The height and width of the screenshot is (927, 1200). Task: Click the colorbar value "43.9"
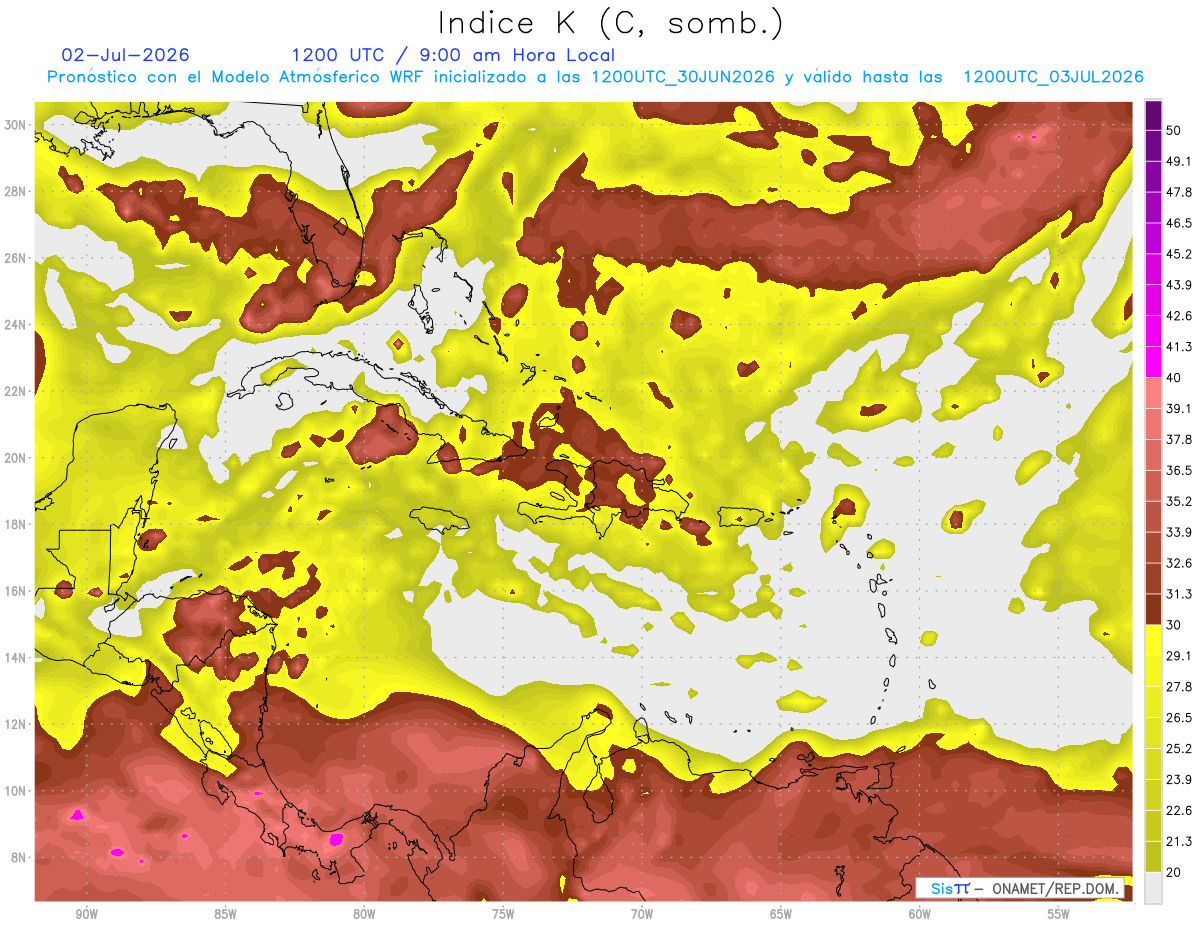[1180, 285]
